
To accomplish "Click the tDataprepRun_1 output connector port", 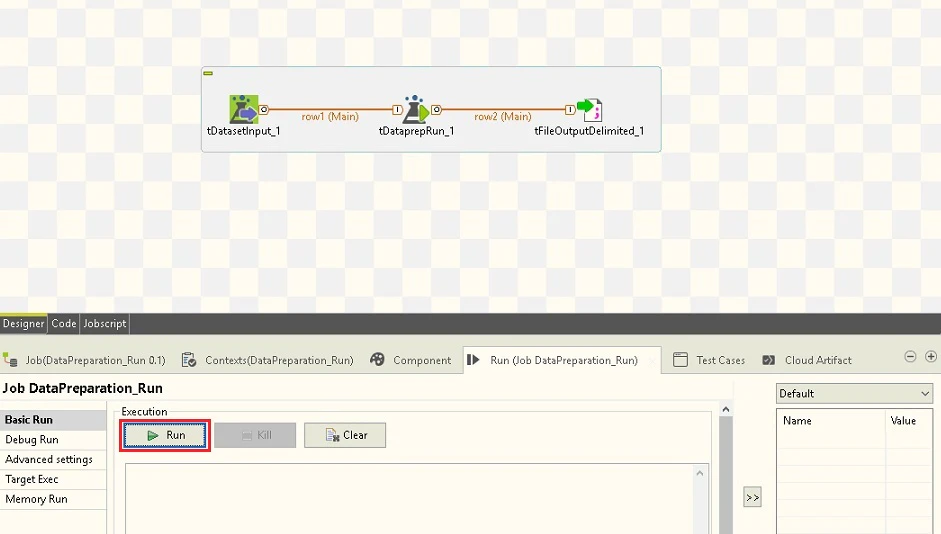I will click(x=436, y=109).
